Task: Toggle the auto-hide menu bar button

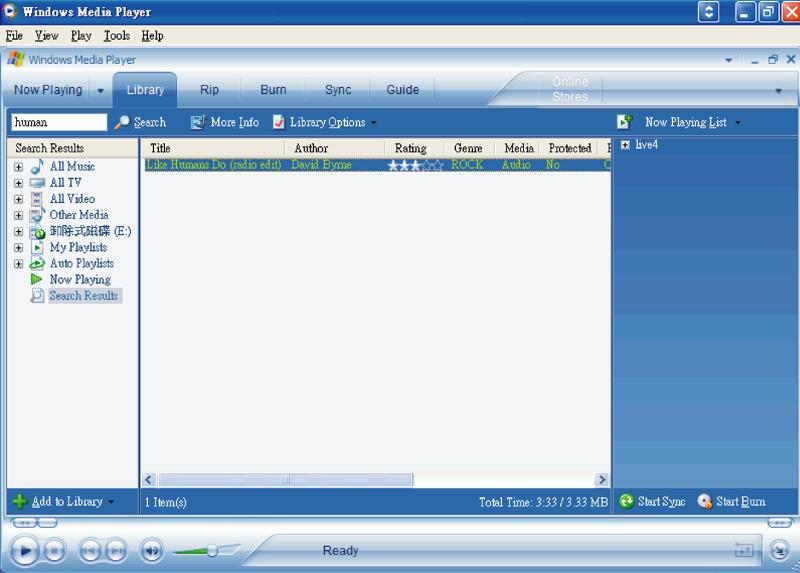Action: tap(709, 12)
